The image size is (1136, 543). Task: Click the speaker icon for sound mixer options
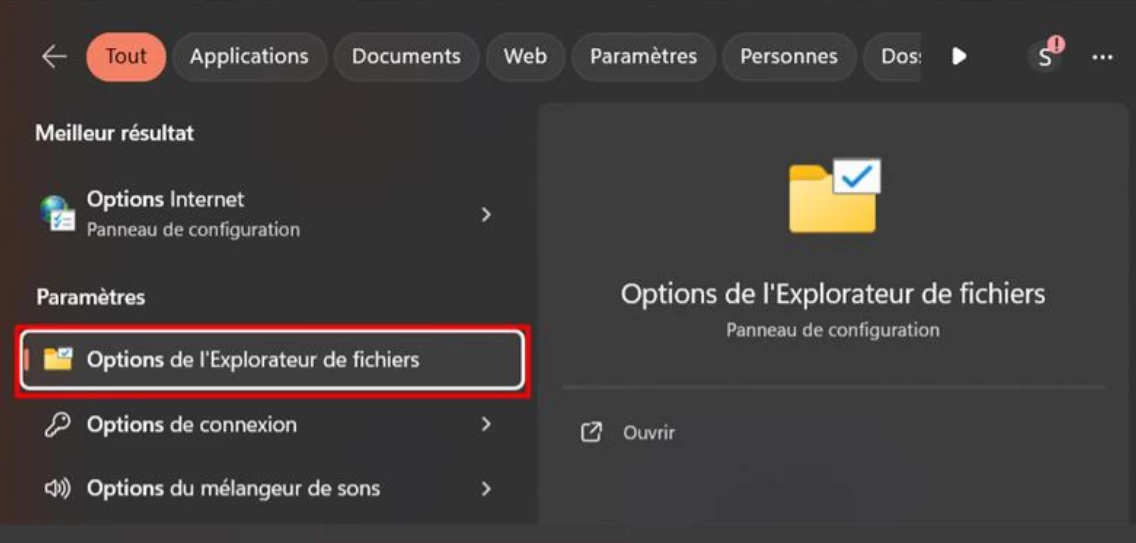[x=57, y=489]
